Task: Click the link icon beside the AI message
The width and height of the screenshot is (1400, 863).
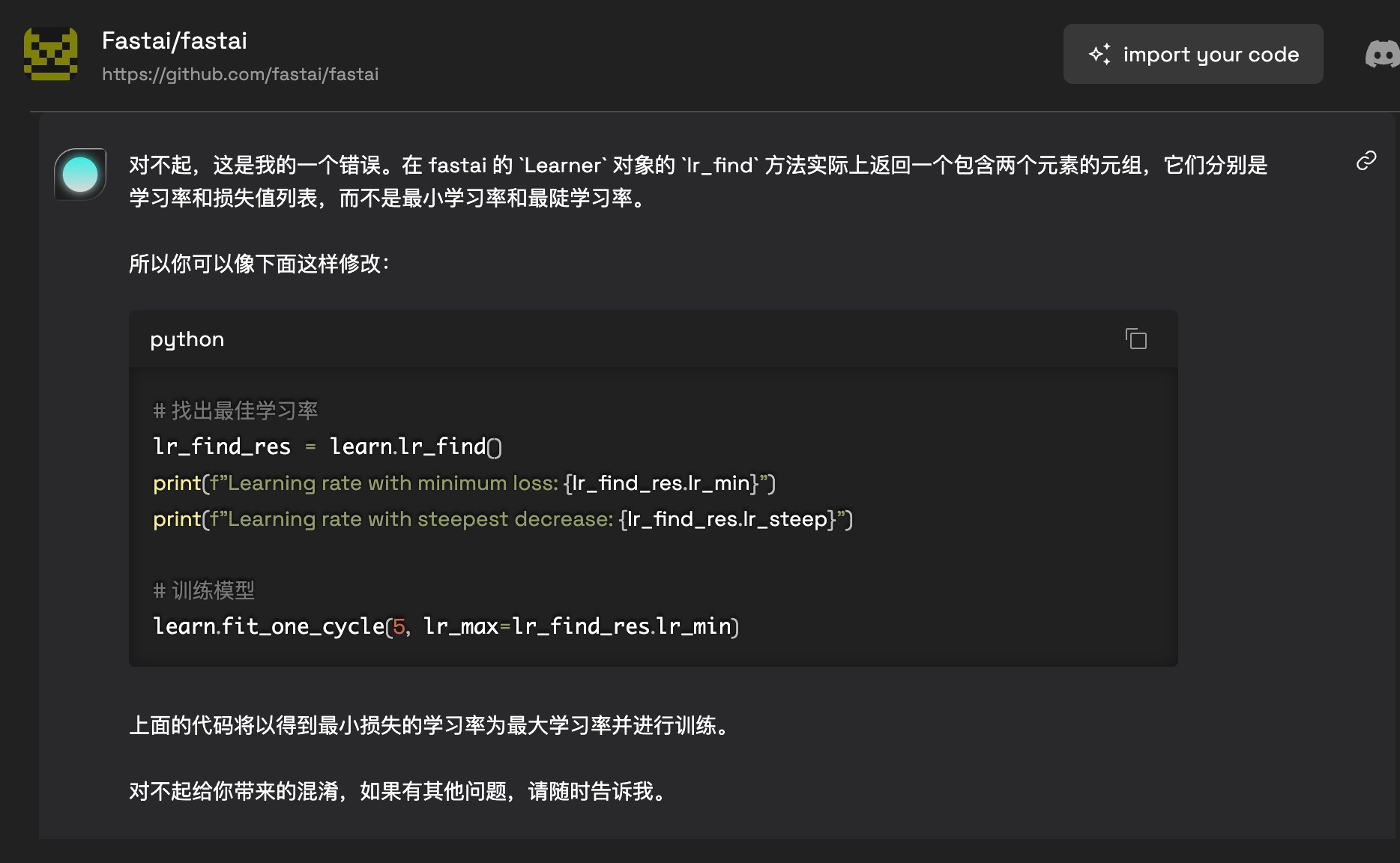Action: 1366,160
